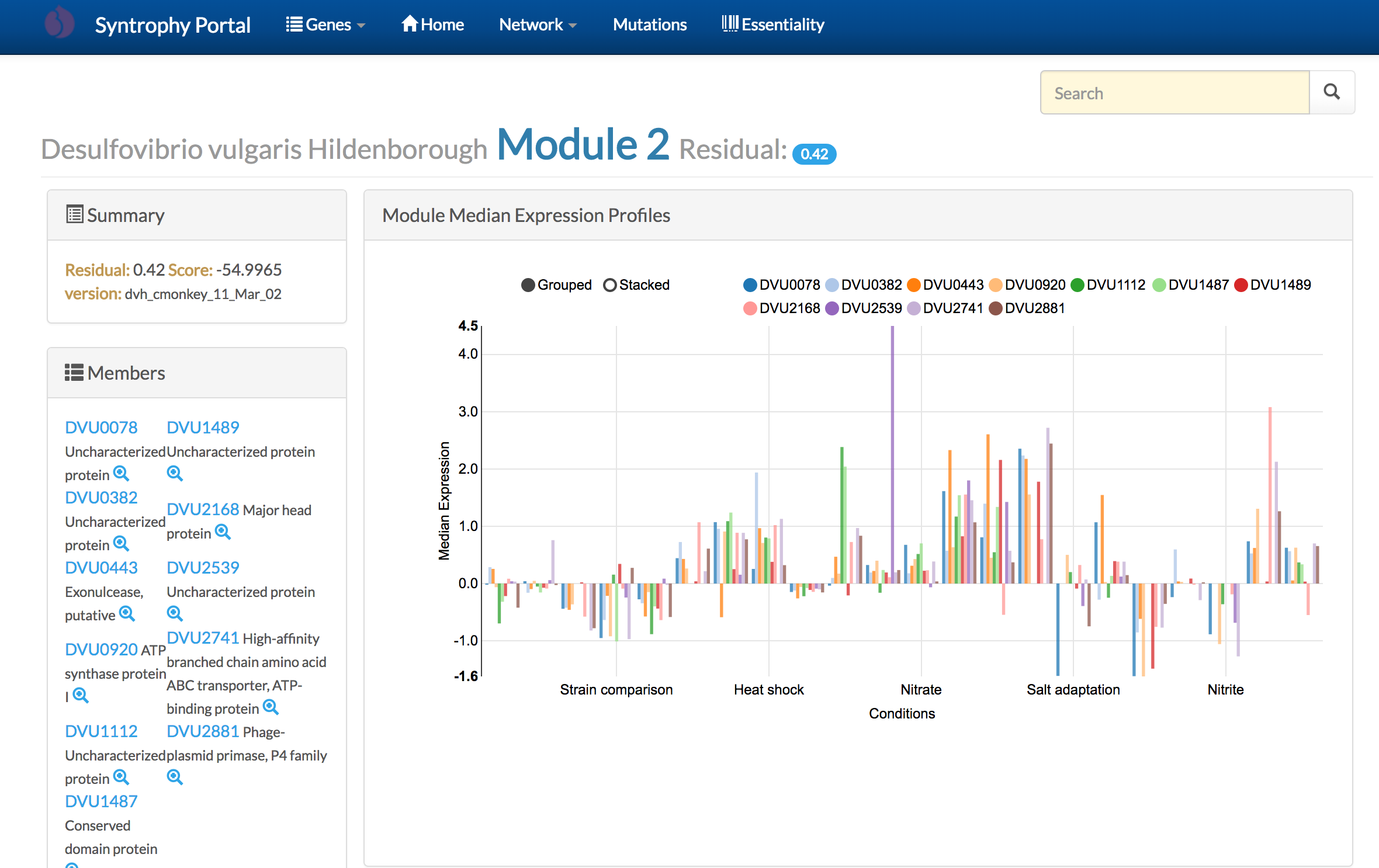Viewport: 1379px width, 868px height.
Task: Open the DVU0382 gene link
Action: coord(101,498)
